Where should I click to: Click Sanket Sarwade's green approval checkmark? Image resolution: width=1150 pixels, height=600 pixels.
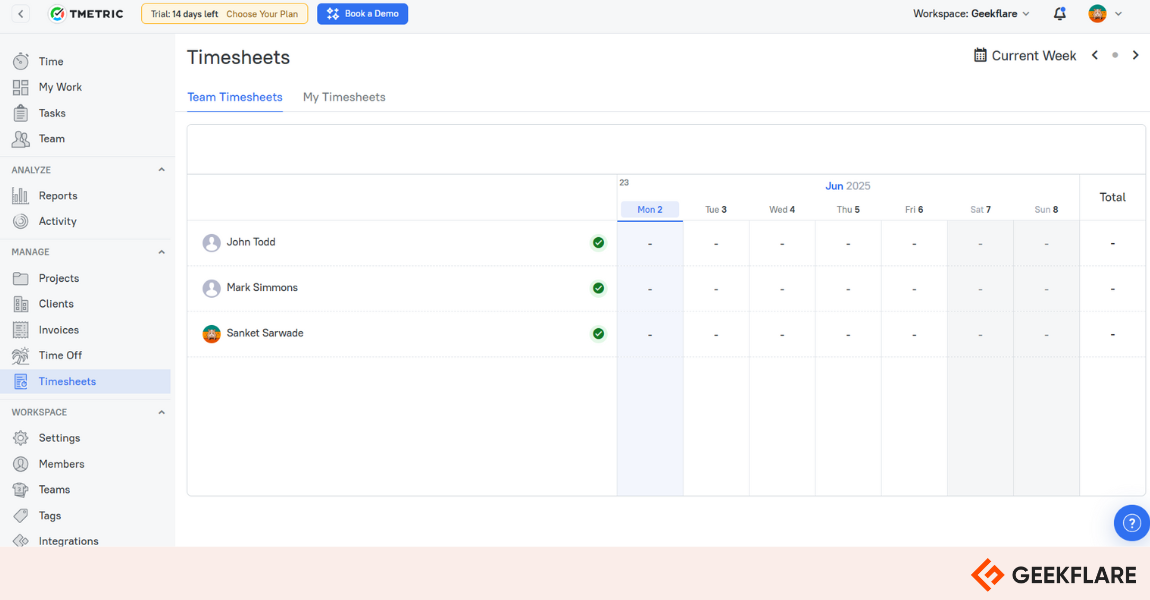coord(598,334)
